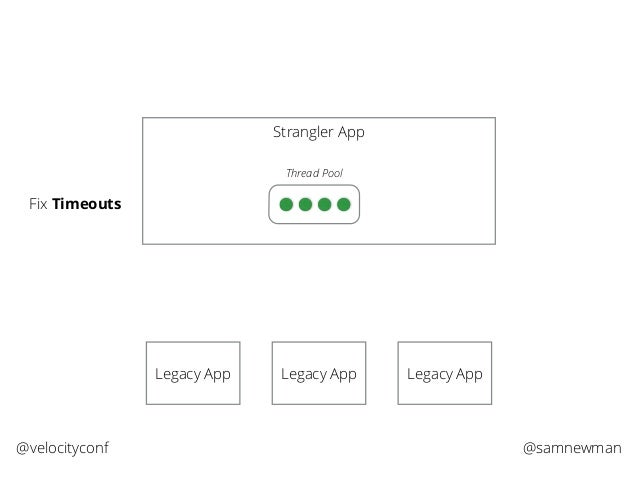
Task: Click Legacy in the leftmost Legacy App box
Action: [x=177, y=374]
